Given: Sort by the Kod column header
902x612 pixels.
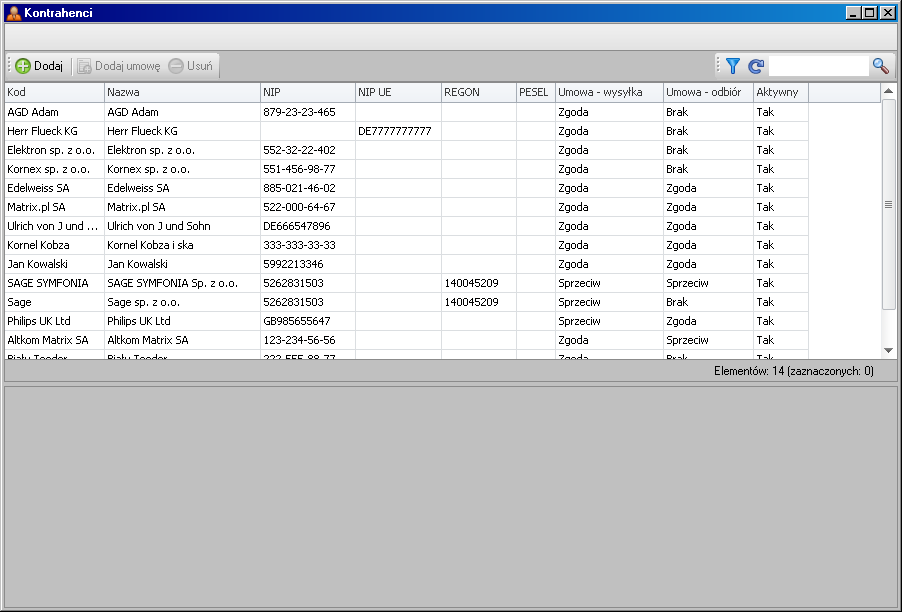Looking at the screenshot, I should point(54,92).
